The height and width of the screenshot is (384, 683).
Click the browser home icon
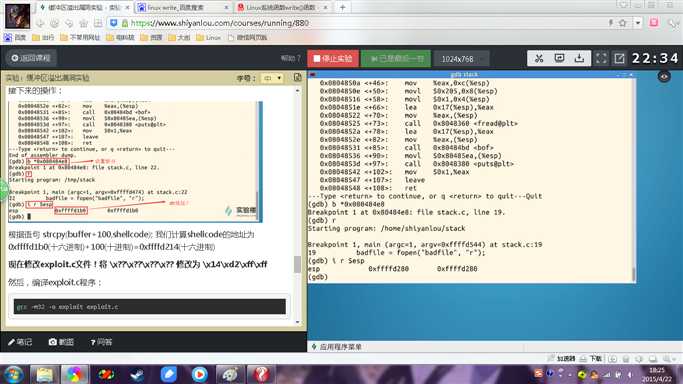[83, 23]
